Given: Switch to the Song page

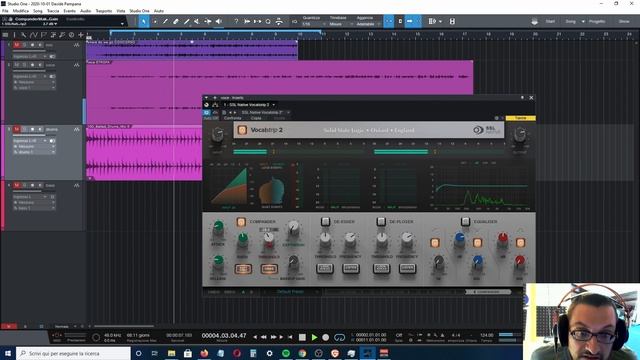Looking at the screenshot, I should (x=571, y=21).
